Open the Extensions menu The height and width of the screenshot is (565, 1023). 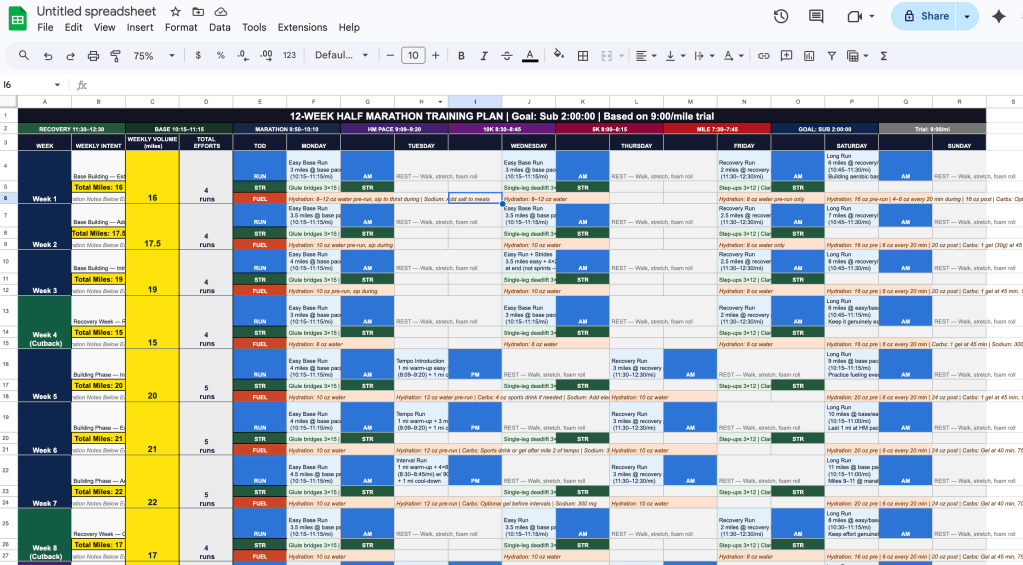302,27
